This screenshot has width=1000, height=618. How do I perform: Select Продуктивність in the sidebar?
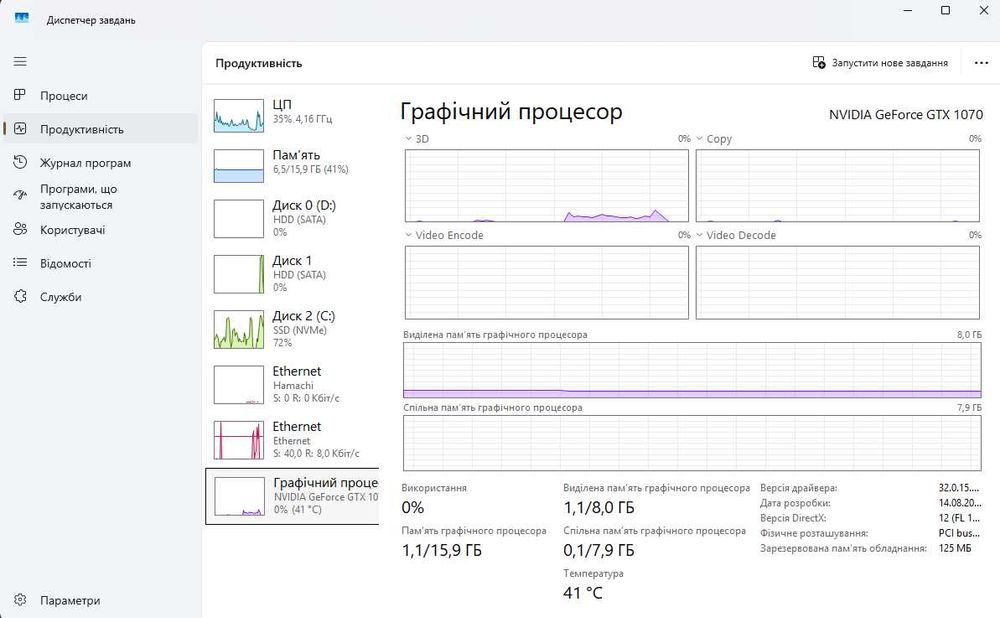(x=101, y=129)
